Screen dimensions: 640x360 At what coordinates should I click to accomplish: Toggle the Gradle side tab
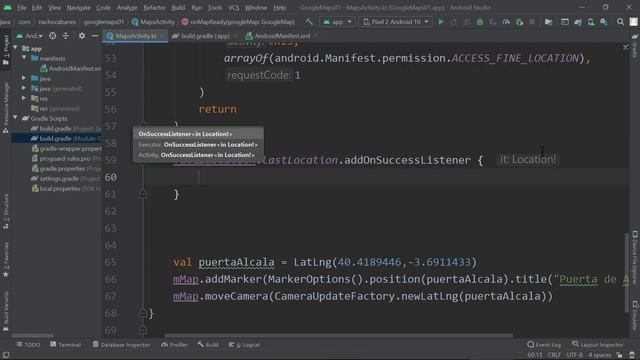tap(635, 46)
